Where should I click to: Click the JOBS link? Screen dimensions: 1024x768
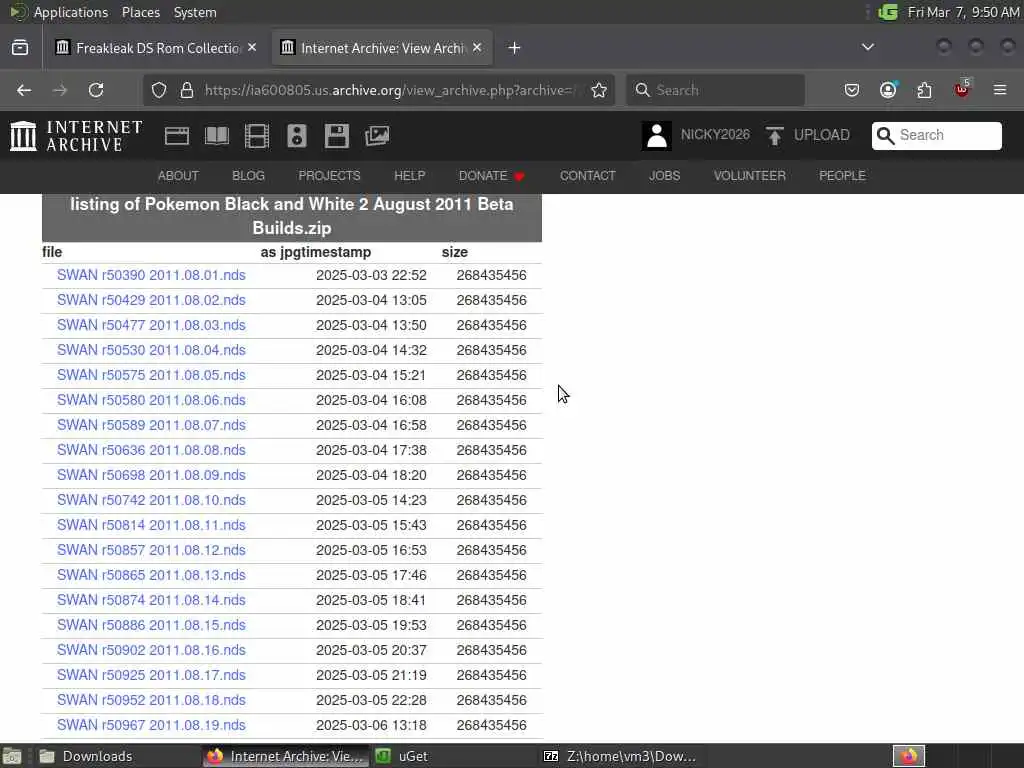click(664, 176)
